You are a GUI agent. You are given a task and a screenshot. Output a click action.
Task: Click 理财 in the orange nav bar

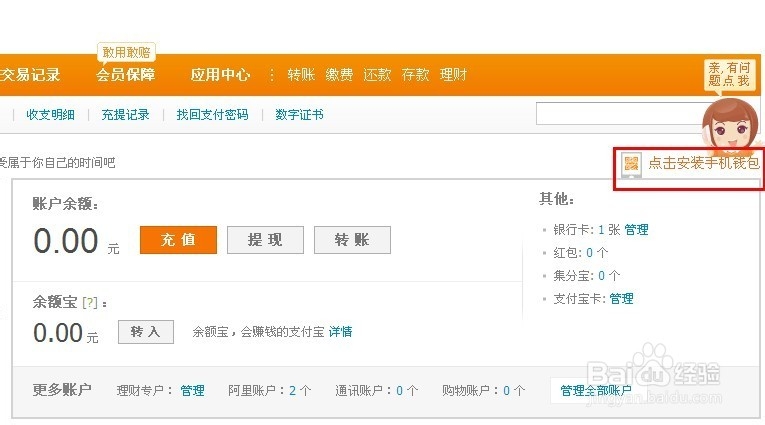tap(453, 75)
